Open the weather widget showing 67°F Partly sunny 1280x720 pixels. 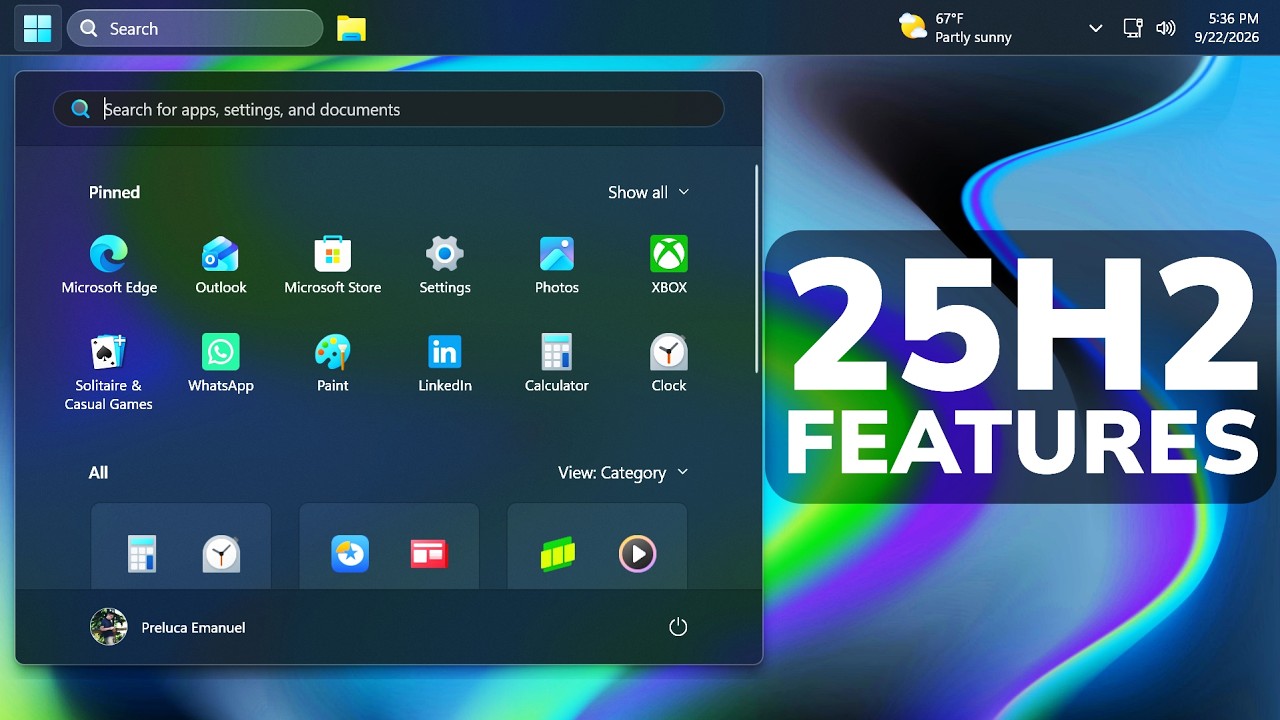point(956,28)
